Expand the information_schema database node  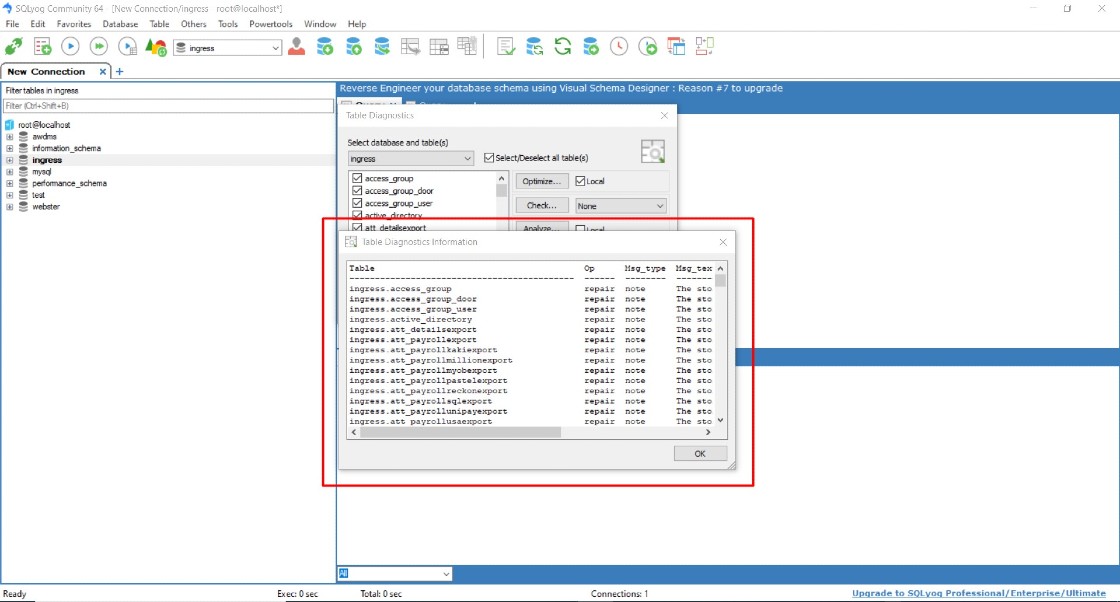(x=10, y=149)
